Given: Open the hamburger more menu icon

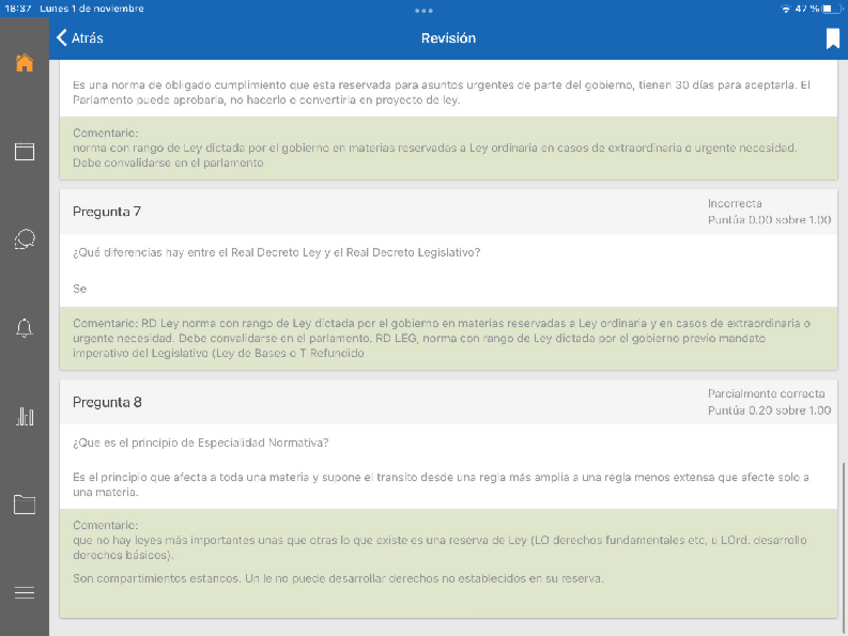Looking at the screenshot, I should point(24,592).
